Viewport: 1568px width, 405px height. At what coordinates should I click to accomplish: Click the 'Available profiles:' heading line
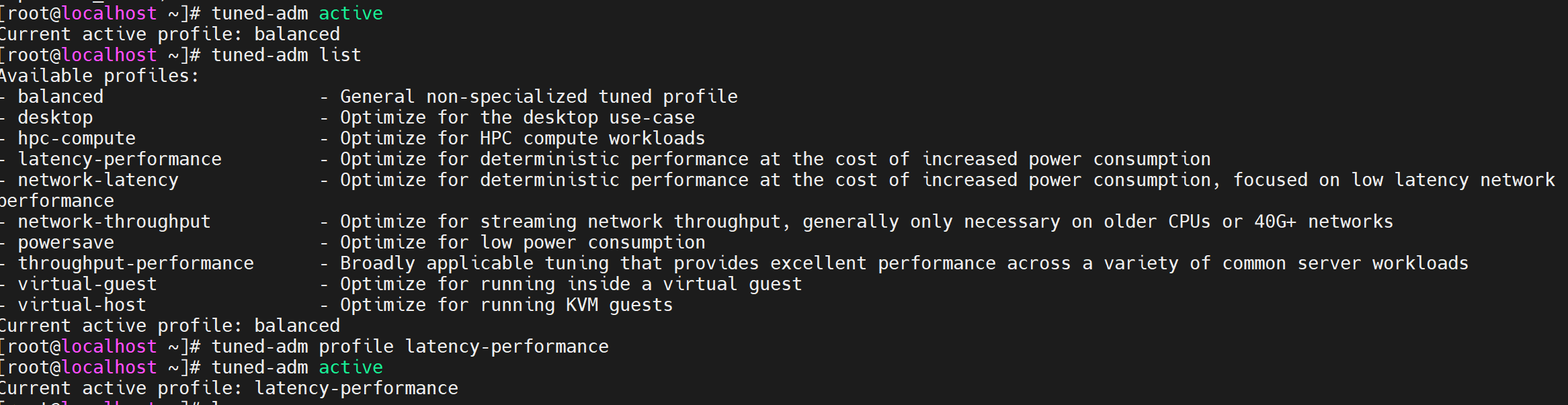99,76
